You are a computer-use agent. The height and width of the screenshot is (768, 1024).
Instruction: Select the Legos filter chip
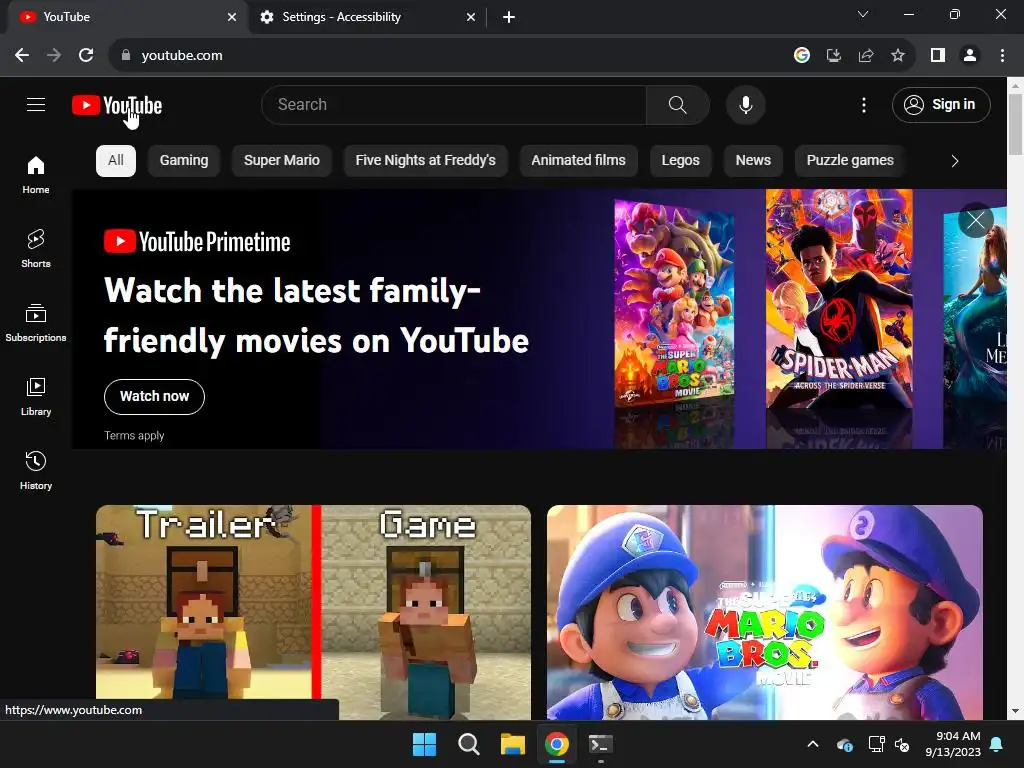point(680,161)
